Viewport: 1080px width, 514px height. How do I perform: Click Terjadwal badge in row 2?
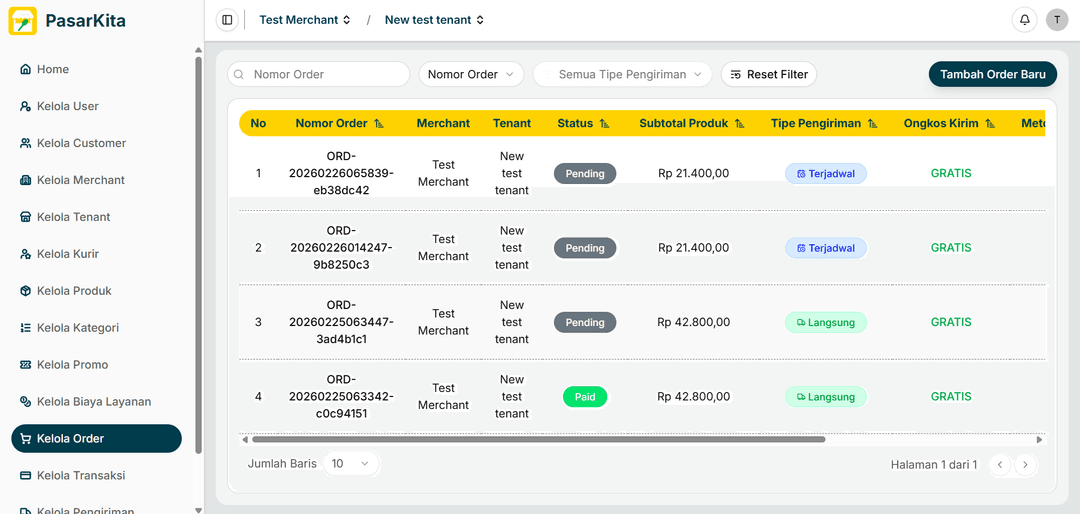[x=826, y=248]
